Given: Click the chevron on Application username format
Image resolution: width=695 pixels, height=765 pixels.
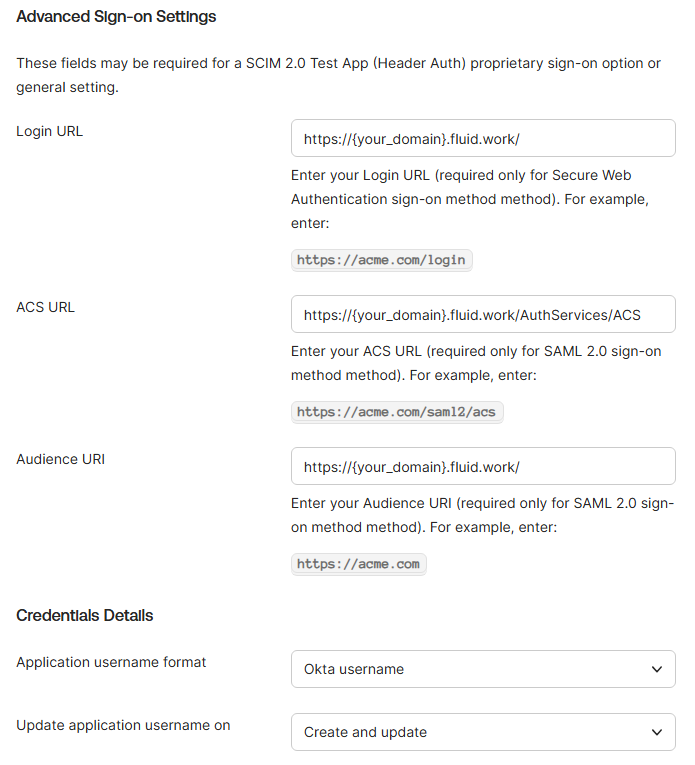Looking at the screenshot, I should [656, 669].
